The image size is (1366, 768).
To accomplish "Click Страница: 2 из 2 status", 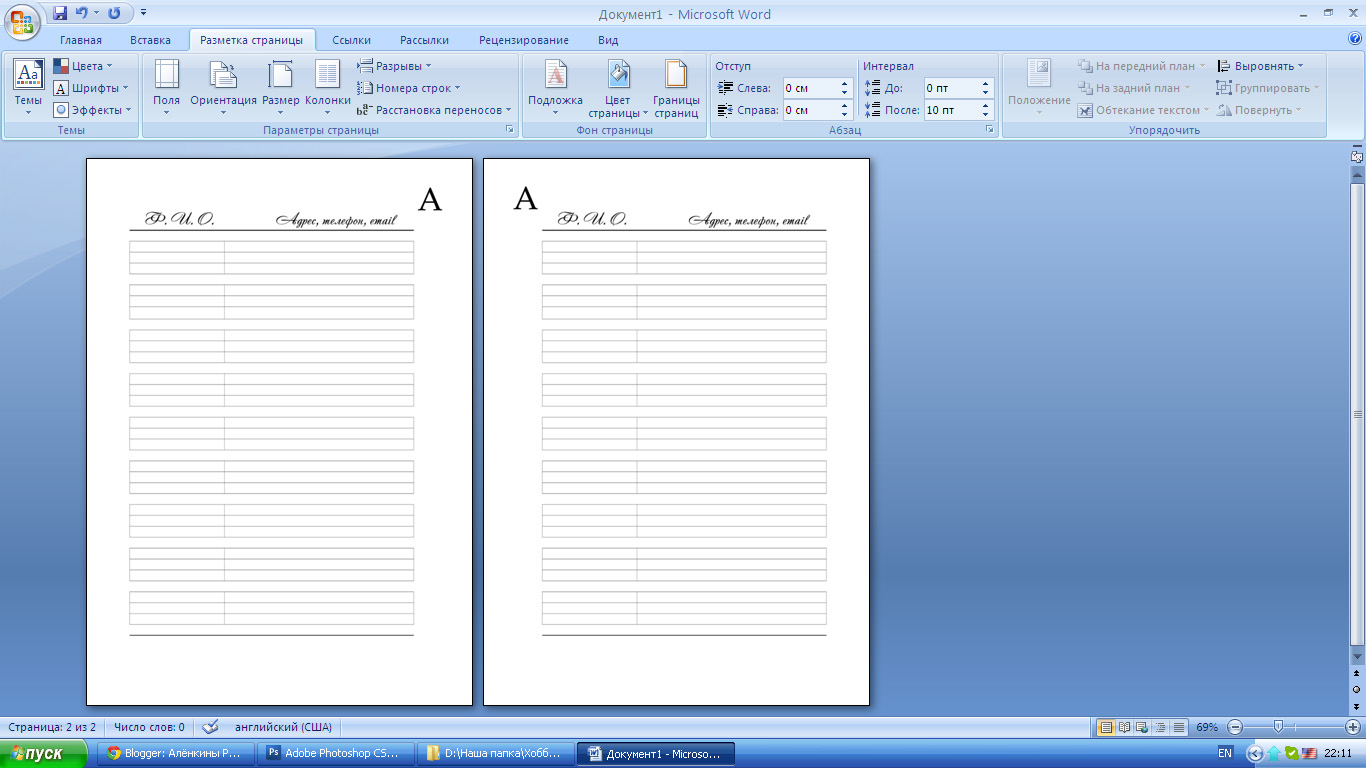I will 52,727.
